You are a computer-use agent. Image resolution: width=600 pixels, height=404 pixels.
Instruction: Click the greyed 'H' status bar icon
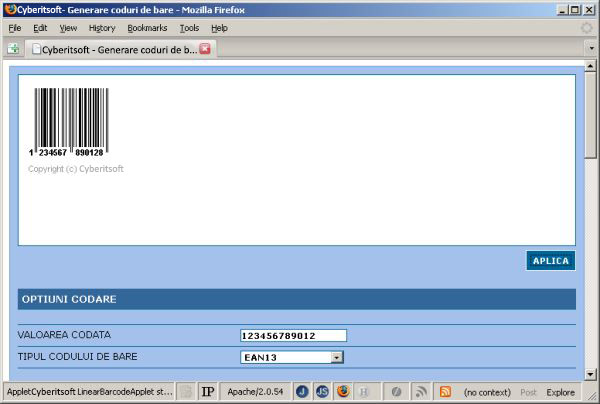point(363,392)
